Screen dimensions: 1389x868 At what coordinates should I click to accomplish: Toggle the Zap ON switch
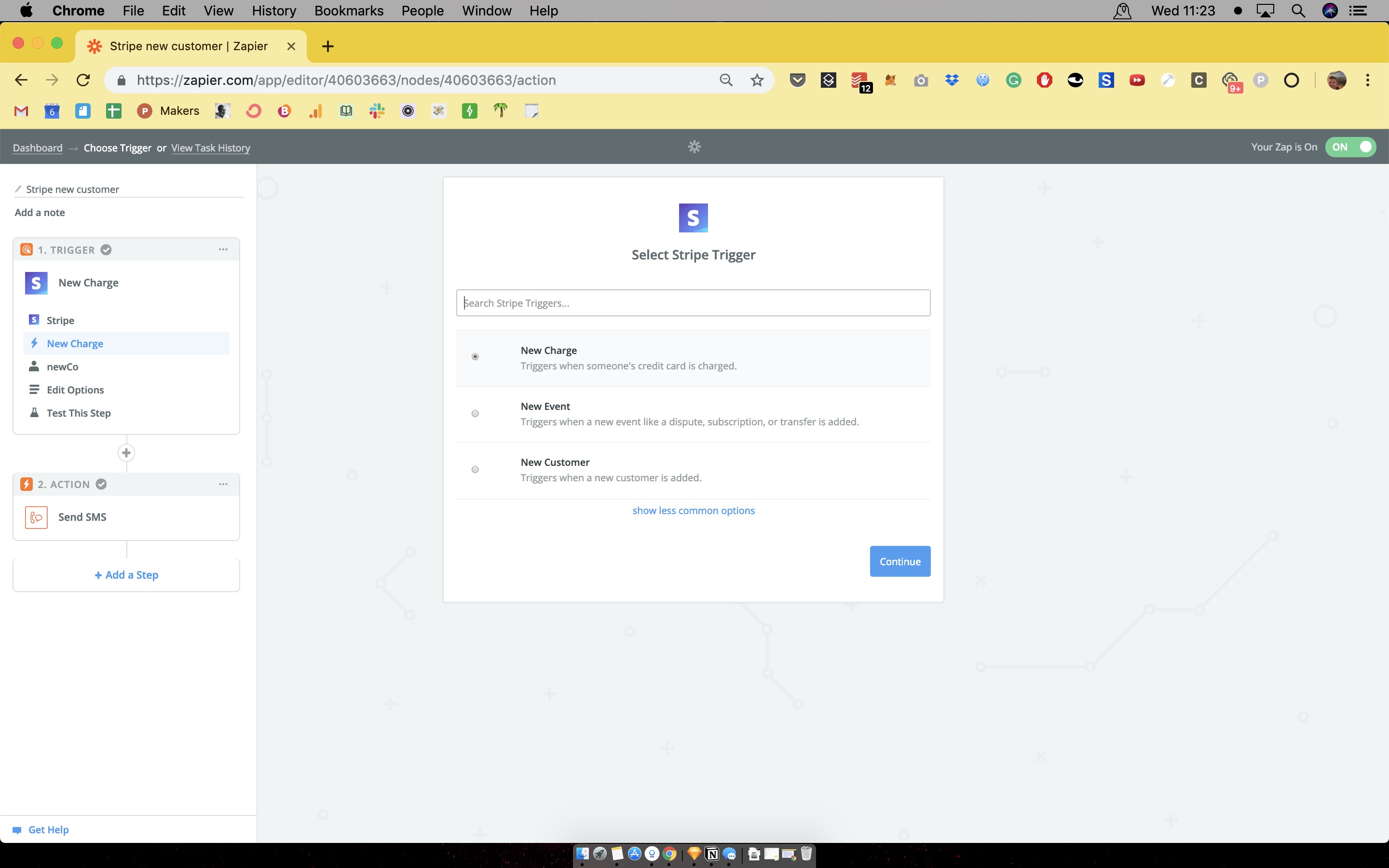[1350, 147]
